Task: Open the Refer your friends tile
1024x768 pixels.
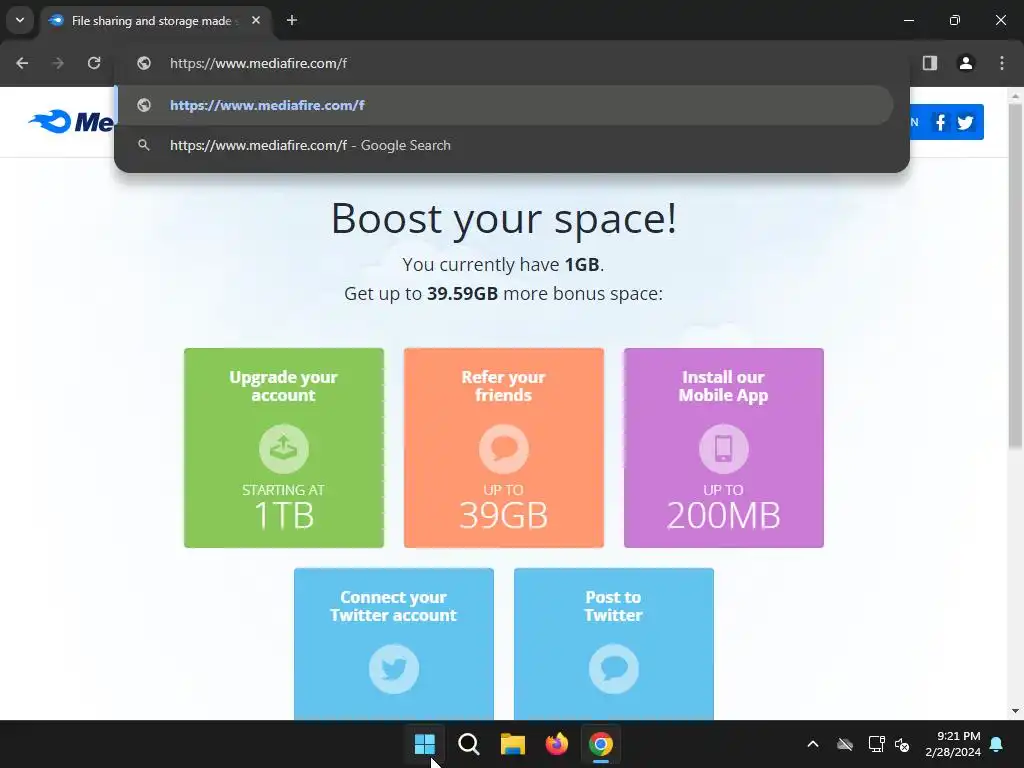Action: click(x=504, y=448)
